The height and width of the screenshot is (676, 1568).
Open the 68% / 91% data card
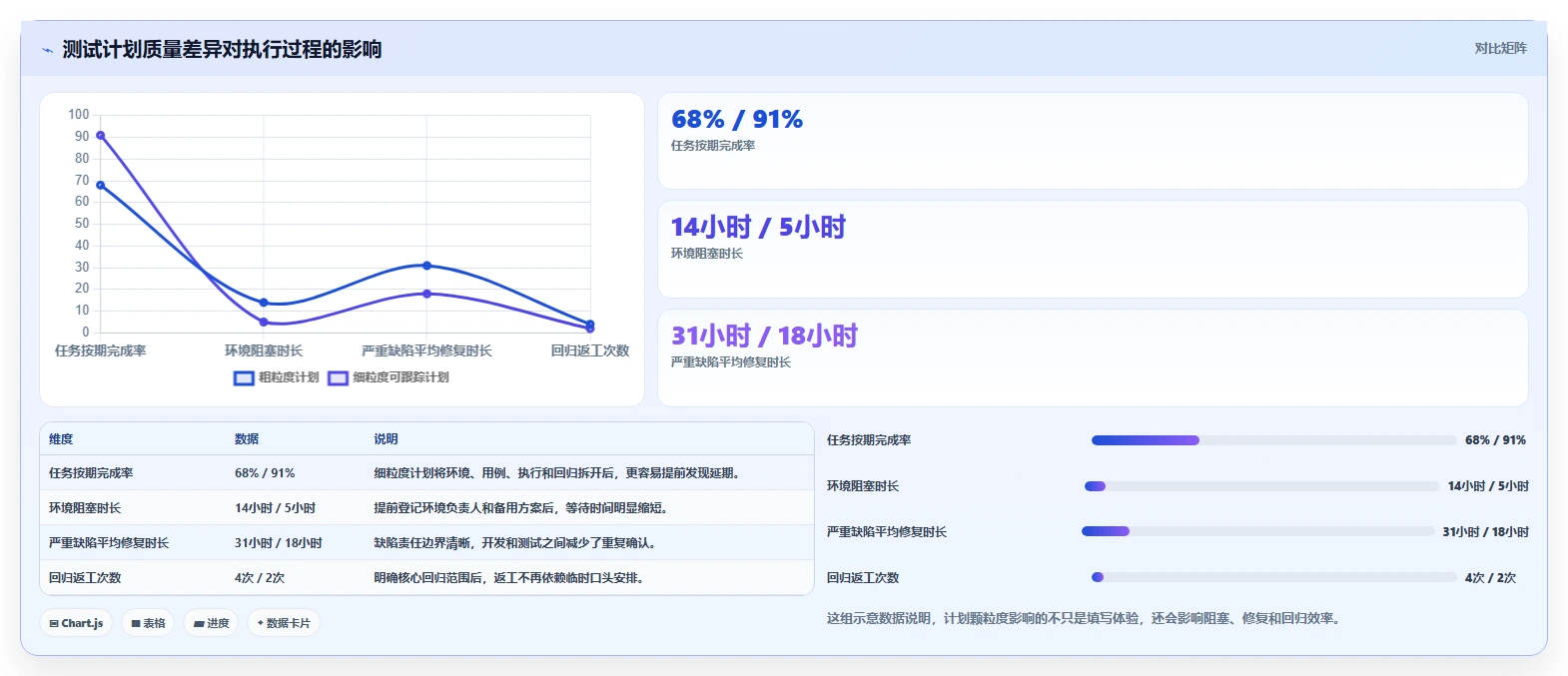[1093, 141]
